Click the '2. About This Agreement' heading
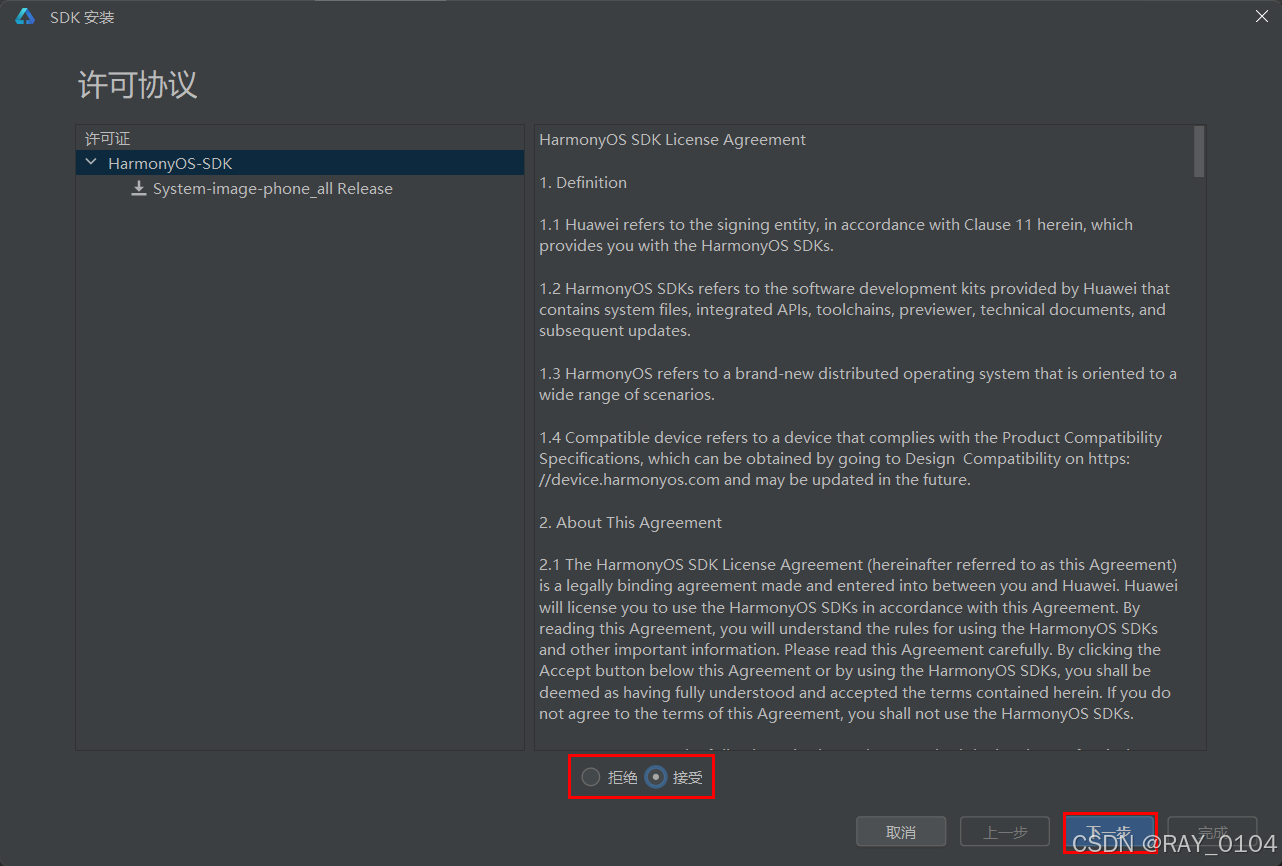This screenshot has width=1282, height=866. [x=630, y=522]
